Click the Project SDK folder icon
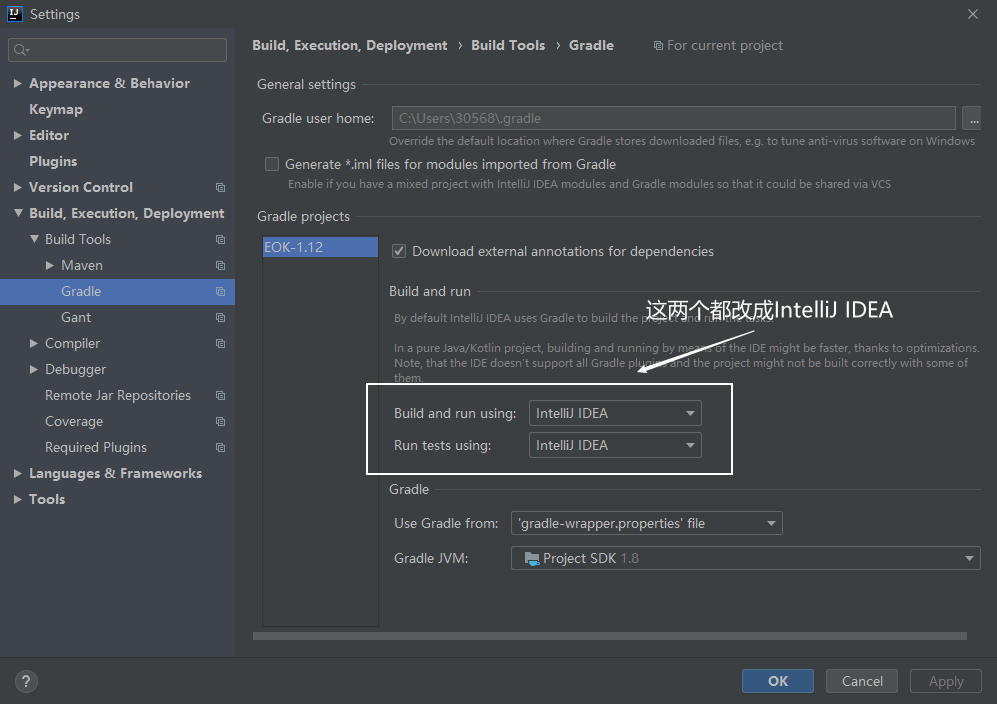The image size is (997, 704). (532, 558)
